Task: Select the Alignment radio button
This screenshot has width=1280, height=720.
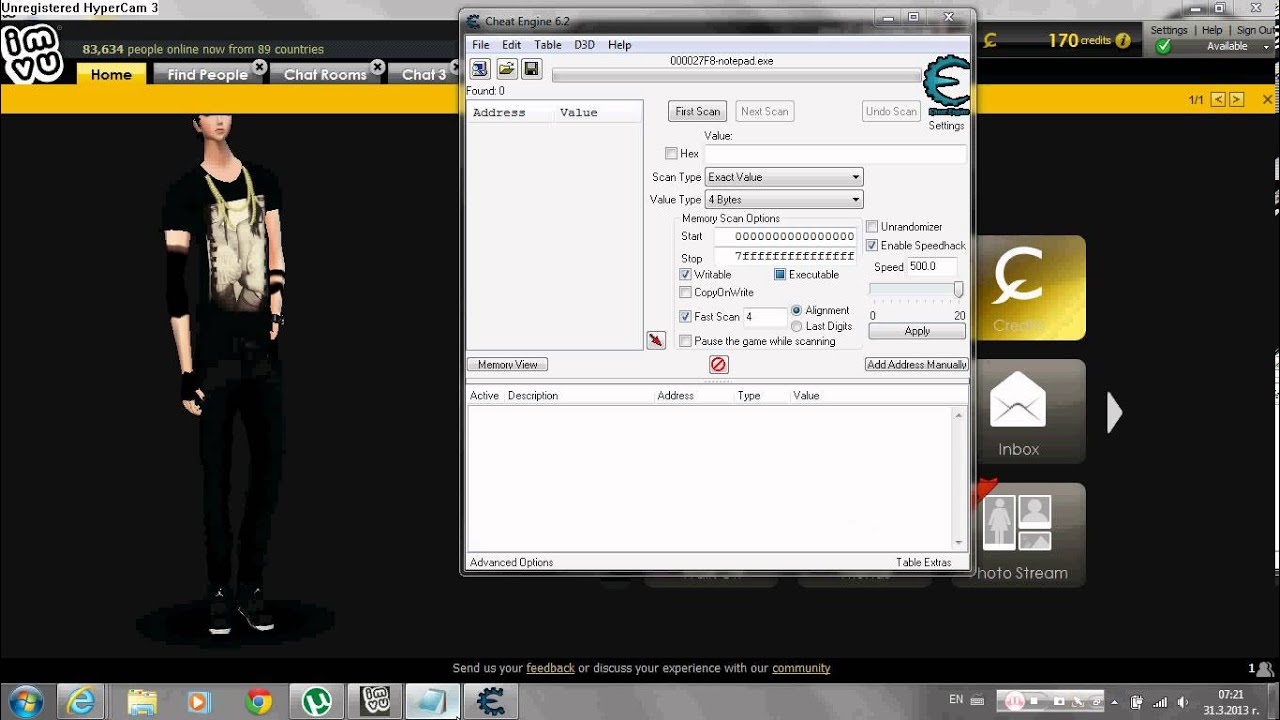Action: point(797,311)
